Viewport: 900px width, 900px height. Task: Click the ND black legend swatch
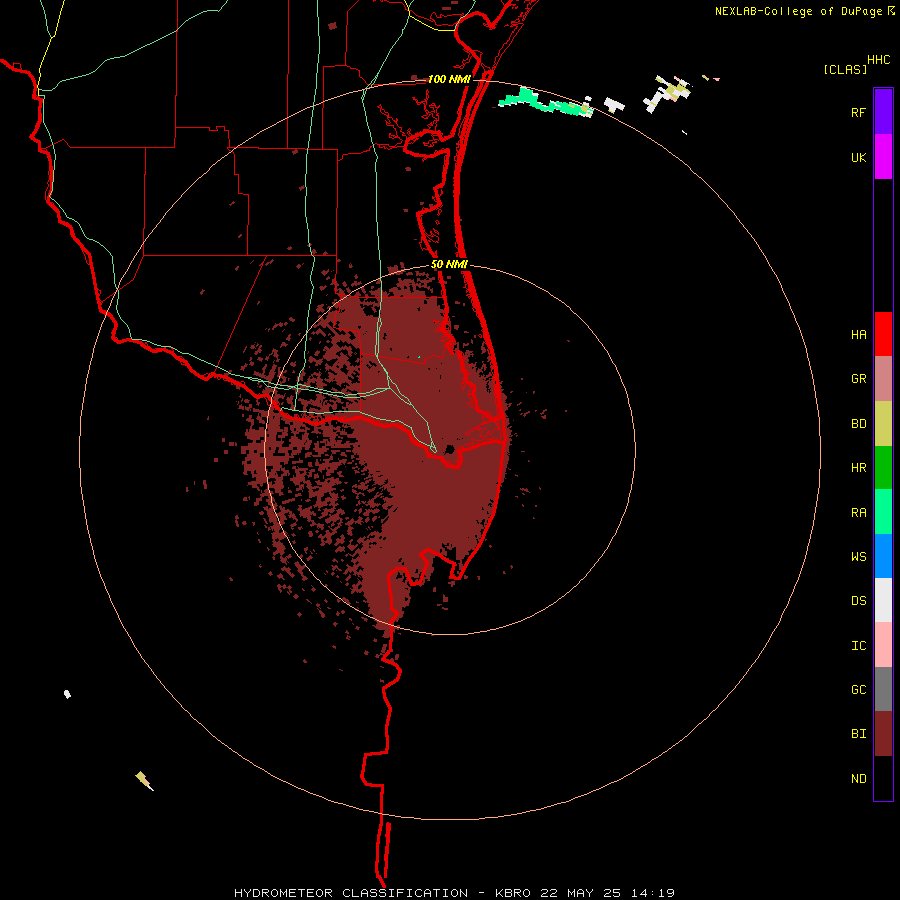click(x=883, y=778)
